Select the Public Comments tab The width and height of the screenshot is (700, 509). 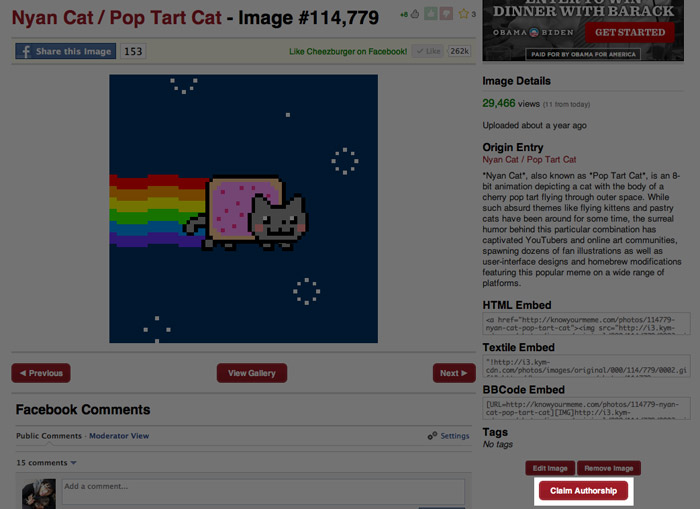point(49,436)
